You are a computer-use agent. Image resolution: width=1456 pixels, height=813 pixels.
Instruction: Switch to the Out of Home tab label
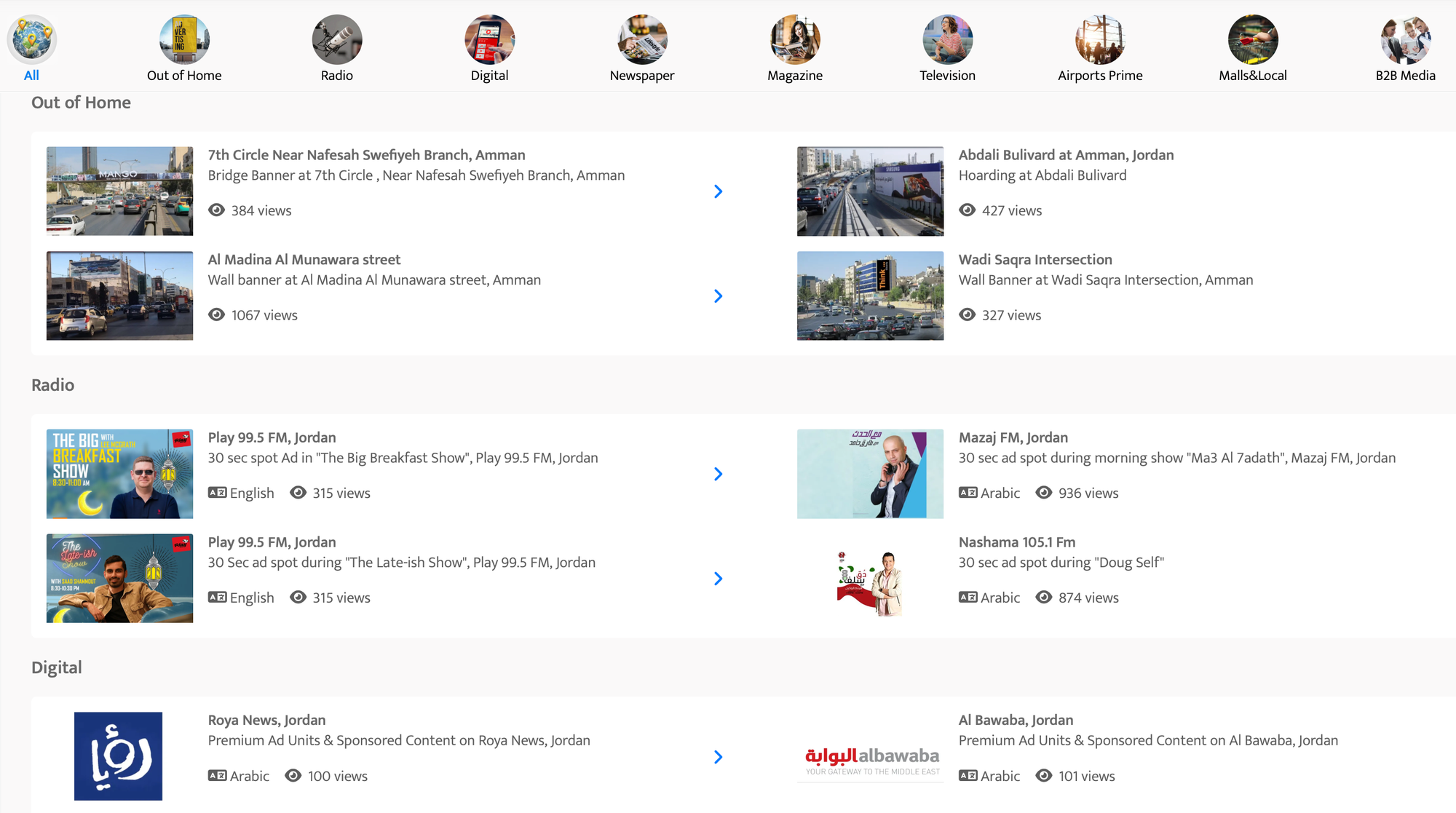(x=184, y=76)
